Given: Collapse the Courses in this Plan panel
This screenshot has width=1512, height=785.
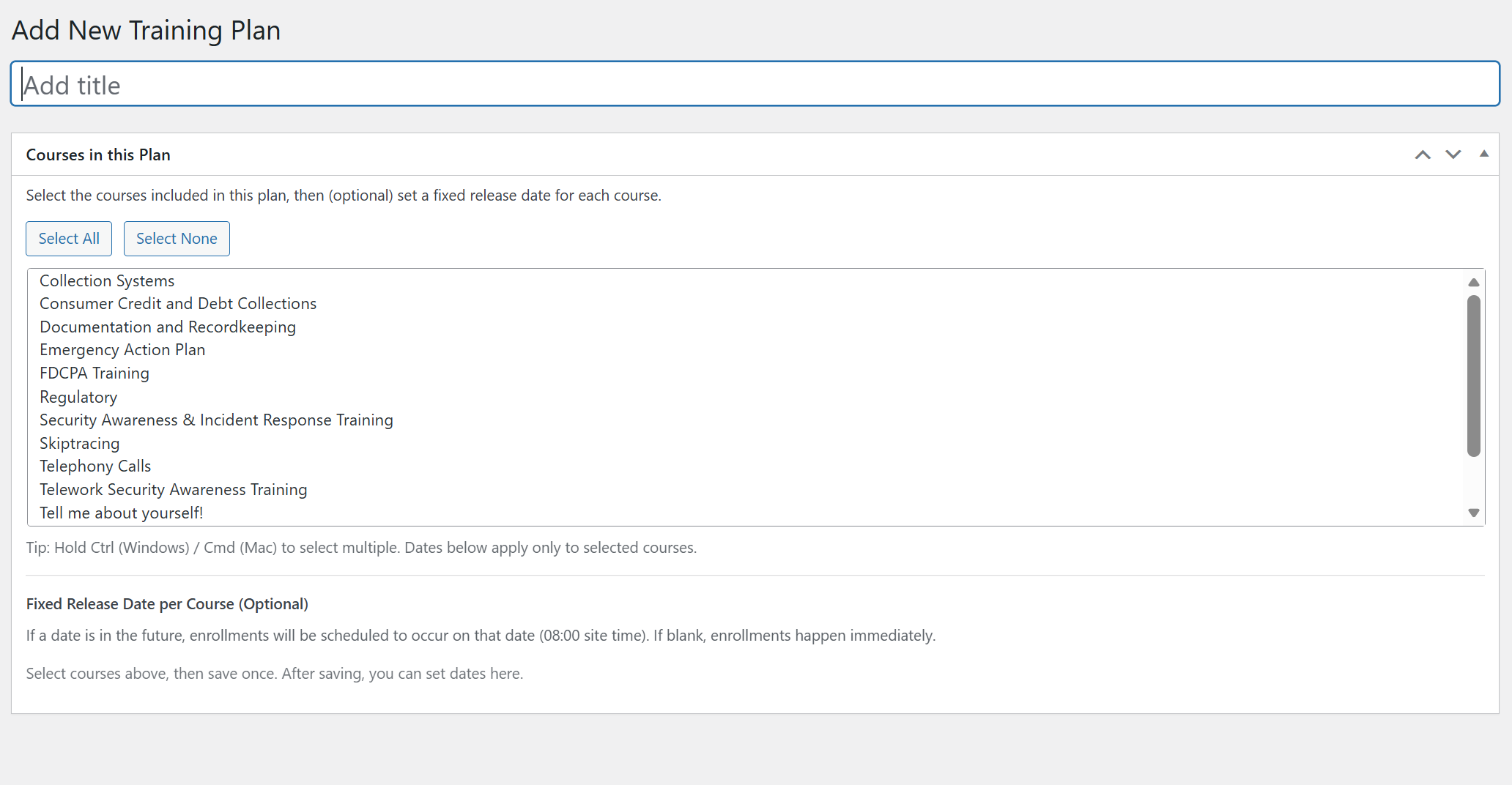Looking at the screenshot, I should click(x=1483, y=154).
